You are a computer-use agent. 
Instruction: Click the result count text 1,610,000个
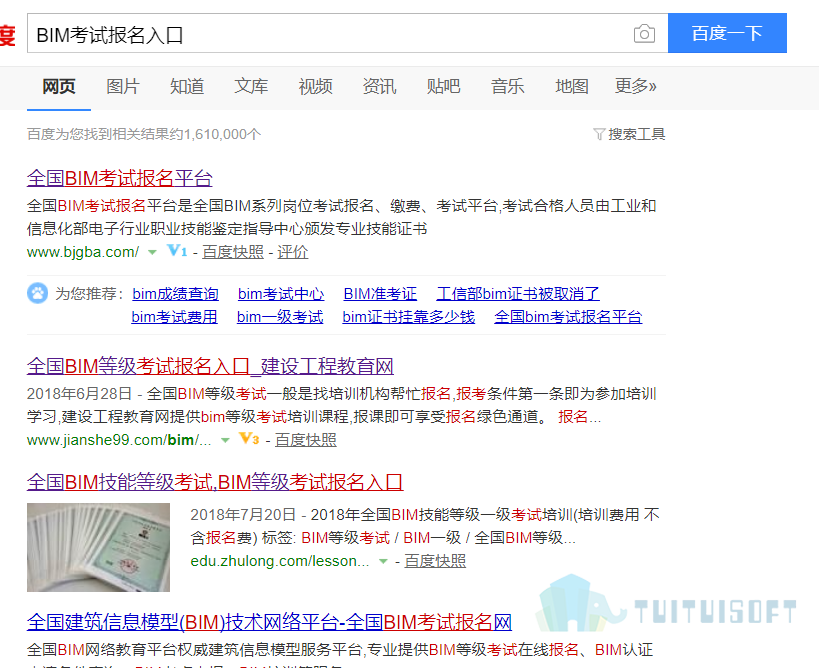pos(222,134)
